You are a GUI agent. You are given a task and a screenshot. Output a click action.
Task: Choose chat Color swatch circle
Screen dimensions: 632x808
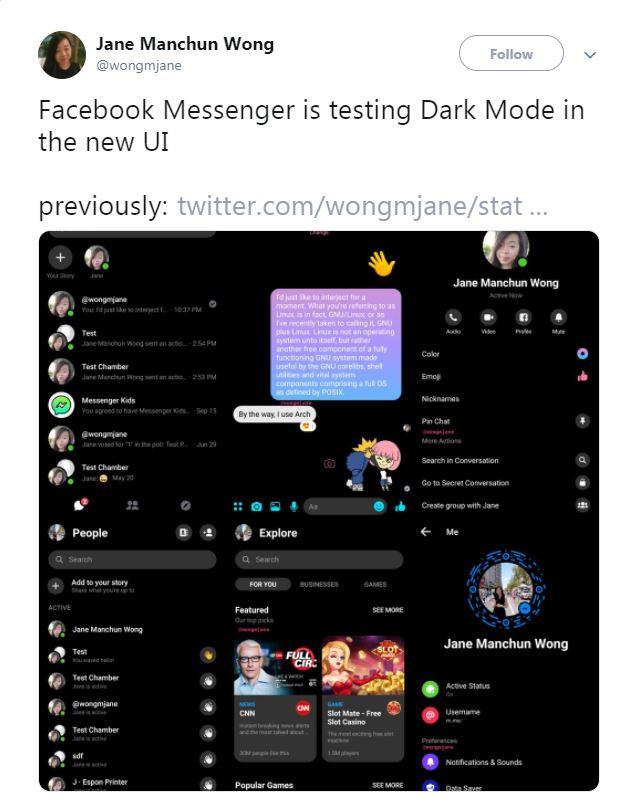582,354
